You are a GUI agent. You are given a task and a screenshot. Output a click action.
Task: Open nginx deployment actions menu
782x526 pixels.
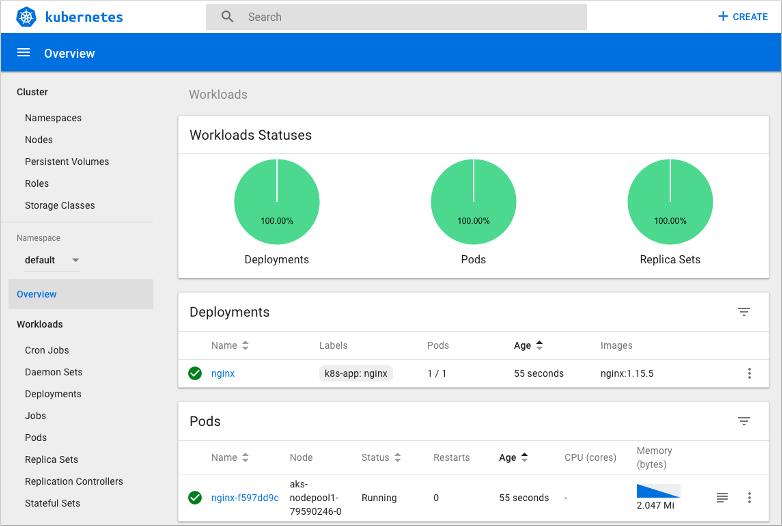point(749,373)
